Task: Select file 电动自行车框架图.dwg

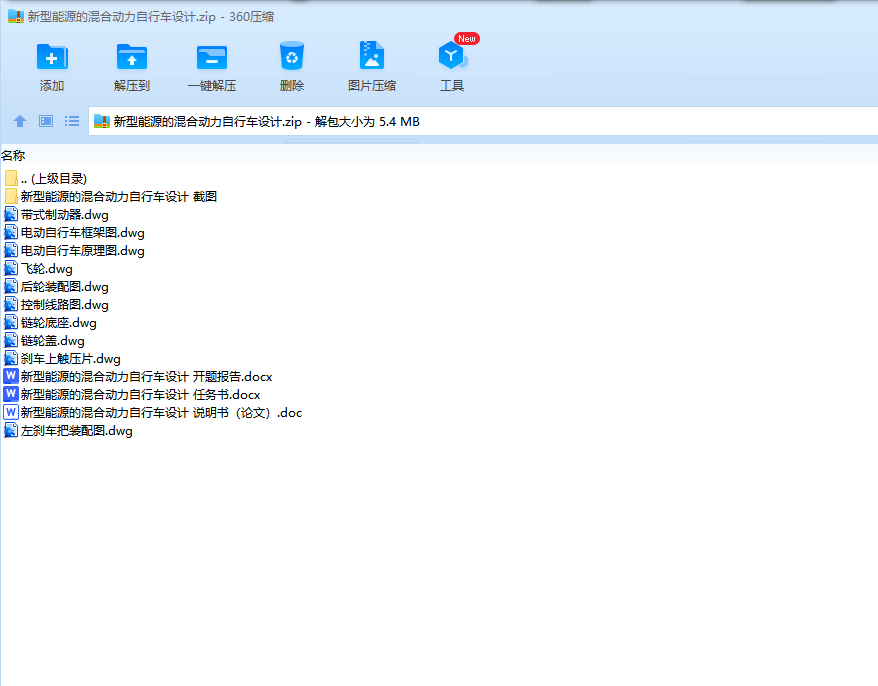Action: click(x=74, y=232)
